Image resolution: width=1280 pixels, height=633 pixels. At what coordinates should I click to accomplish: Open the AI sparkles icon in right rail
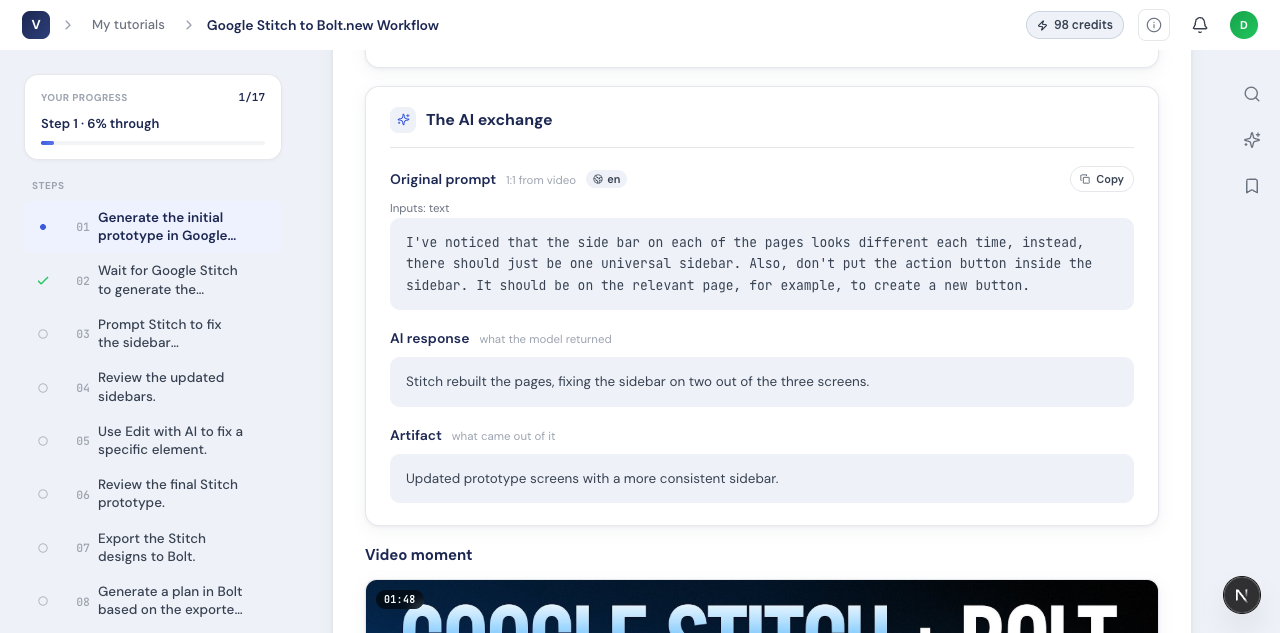1252,140
